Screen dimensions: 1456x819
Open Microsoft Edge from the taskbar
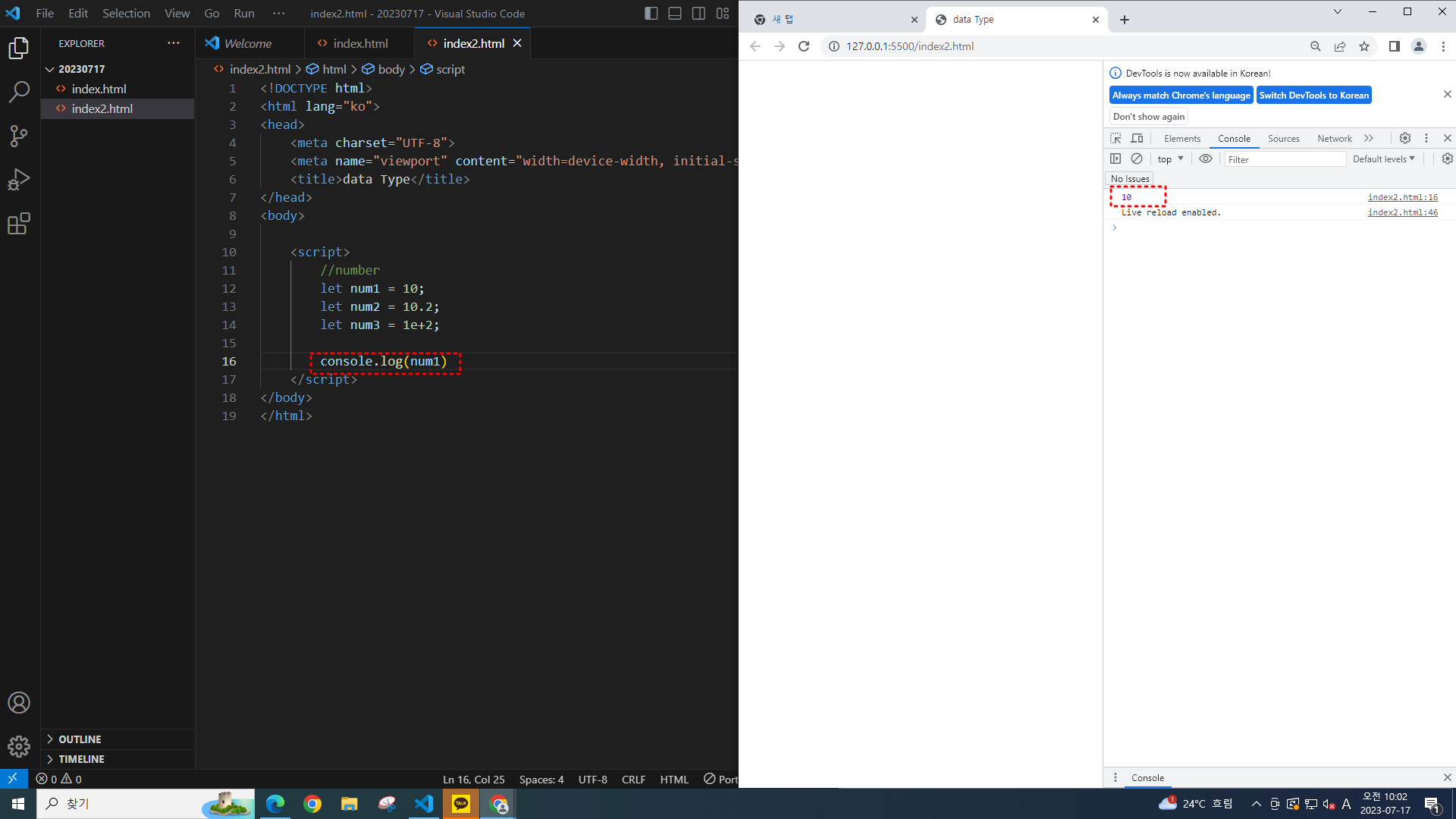coord(275,804)
